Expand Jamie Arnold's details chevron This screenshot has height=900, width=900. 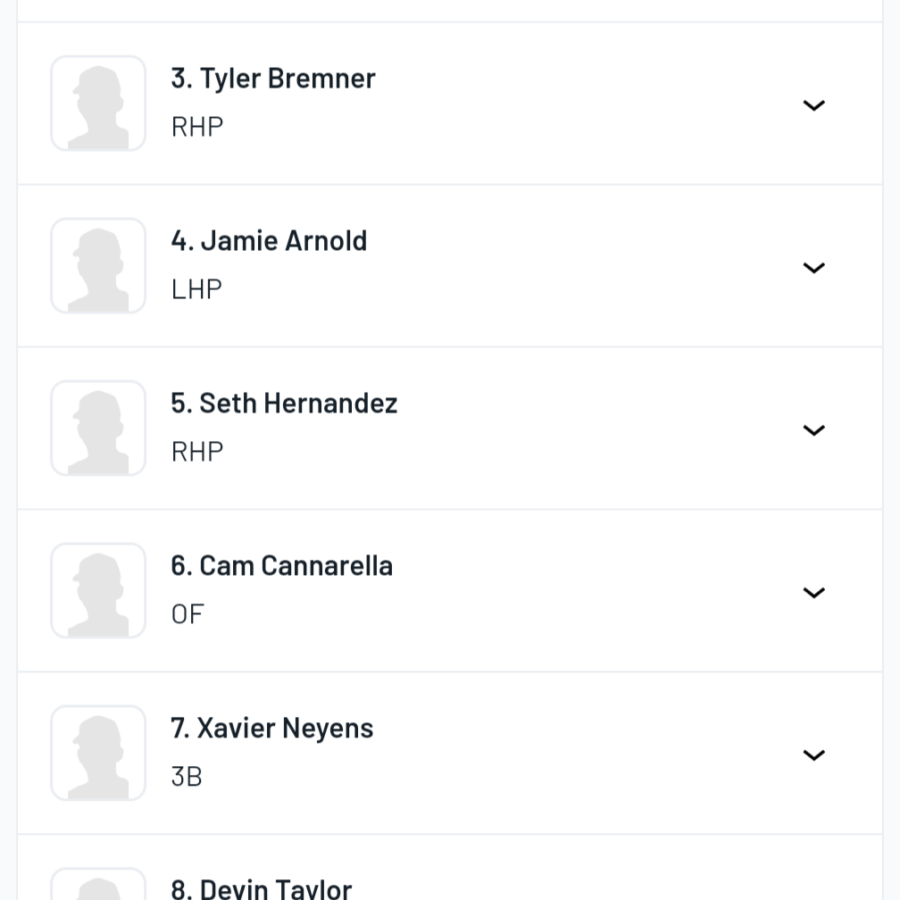(x=813, y=267)
